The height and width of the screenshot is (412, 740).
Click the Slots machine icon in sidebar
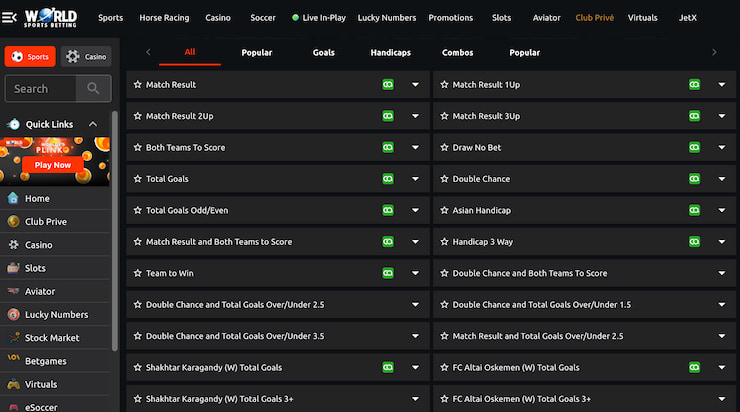pyautogui.click(x=13, y=268)
